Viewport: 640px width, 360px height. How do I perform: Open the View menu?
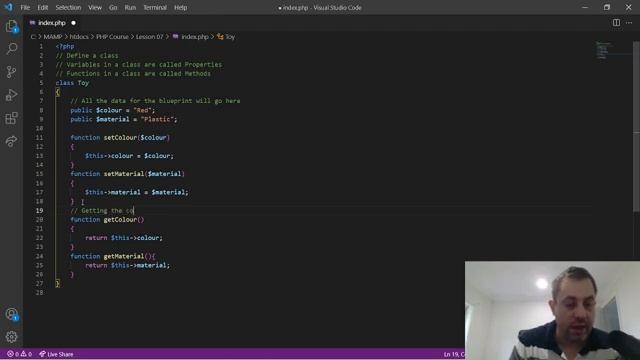tap(95, 7)
